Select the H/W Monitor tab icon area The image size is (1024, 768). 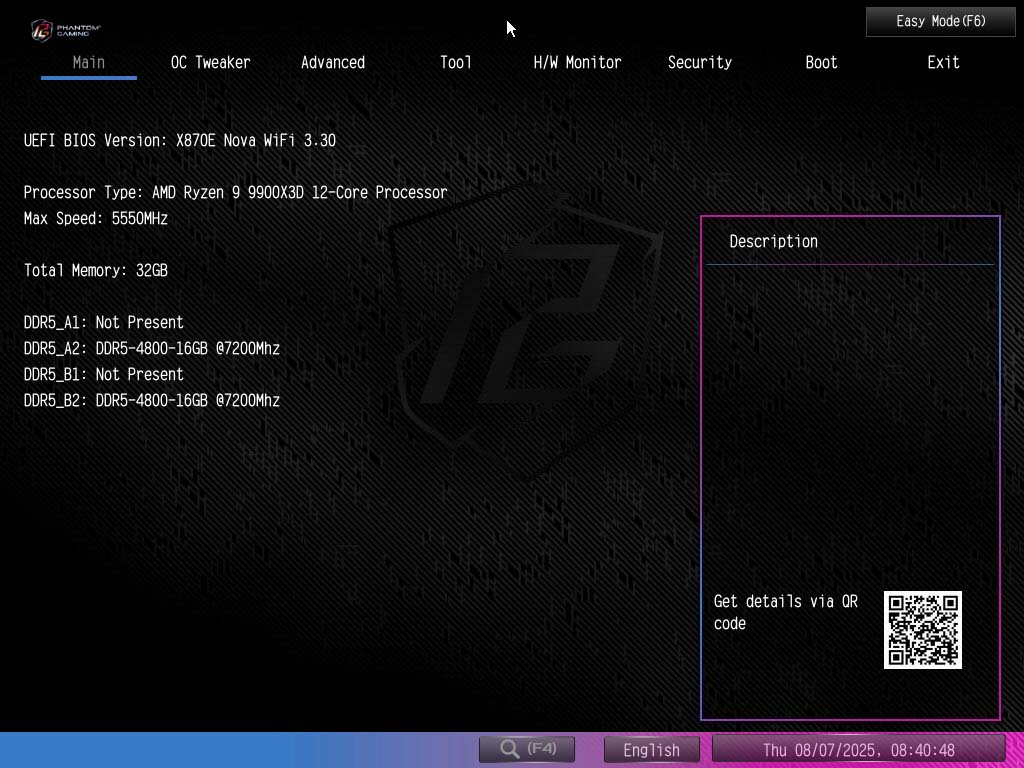coord(576,62)
